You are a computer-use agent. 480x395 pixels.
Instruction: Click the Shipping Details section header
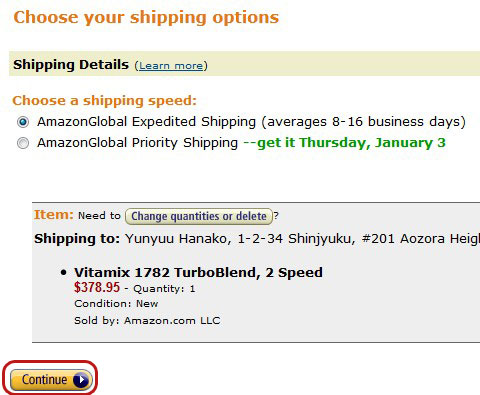71,65
